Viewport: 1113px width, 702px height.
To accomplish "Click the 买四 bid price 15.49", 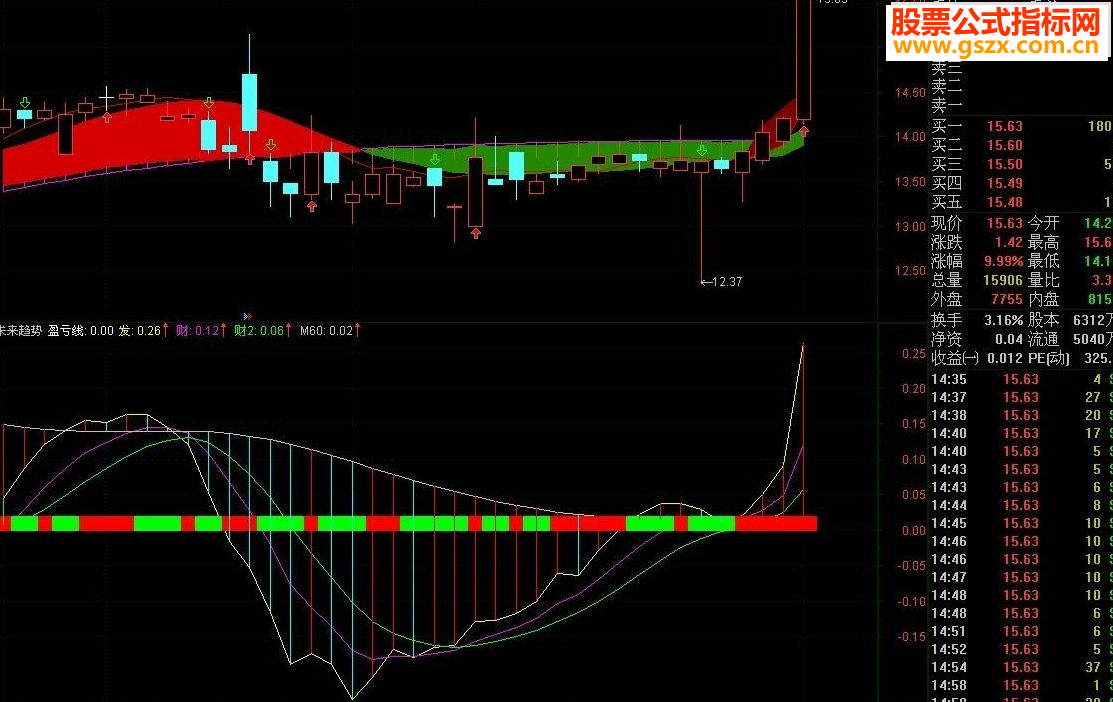I will (x=1004, y=184).
